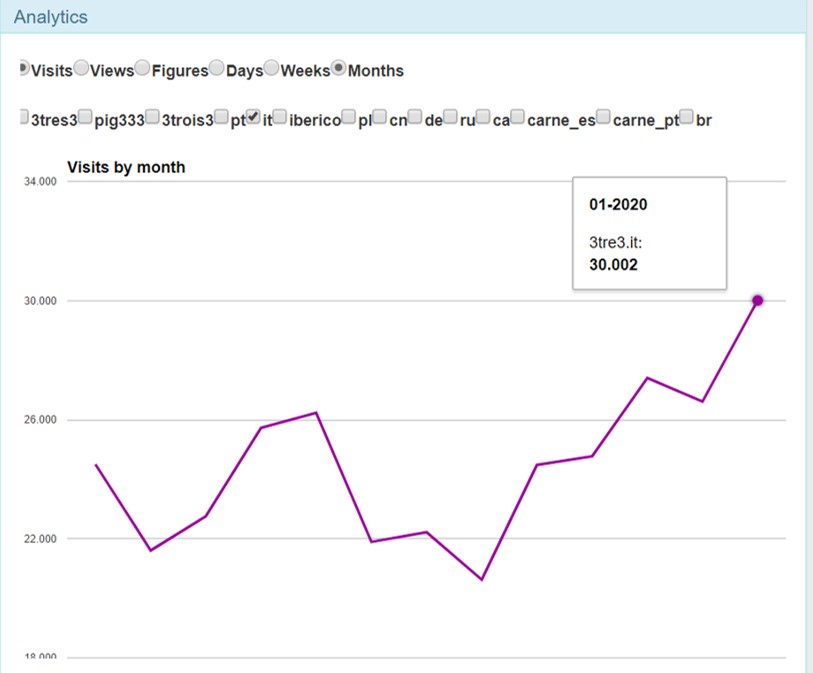Select Days as the time grouping
The image size is (813, 673).
(x=217, y=68)
